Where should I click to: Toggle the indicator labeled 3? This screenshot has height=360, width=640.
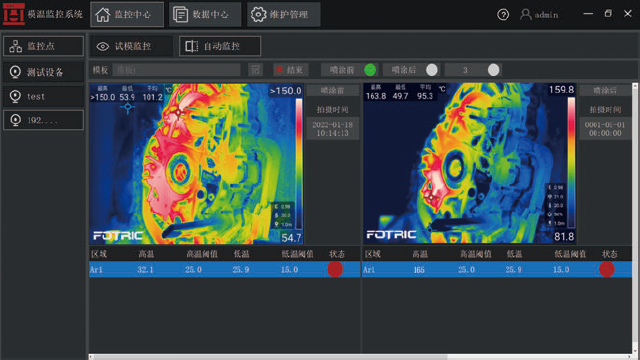(493, 70)
